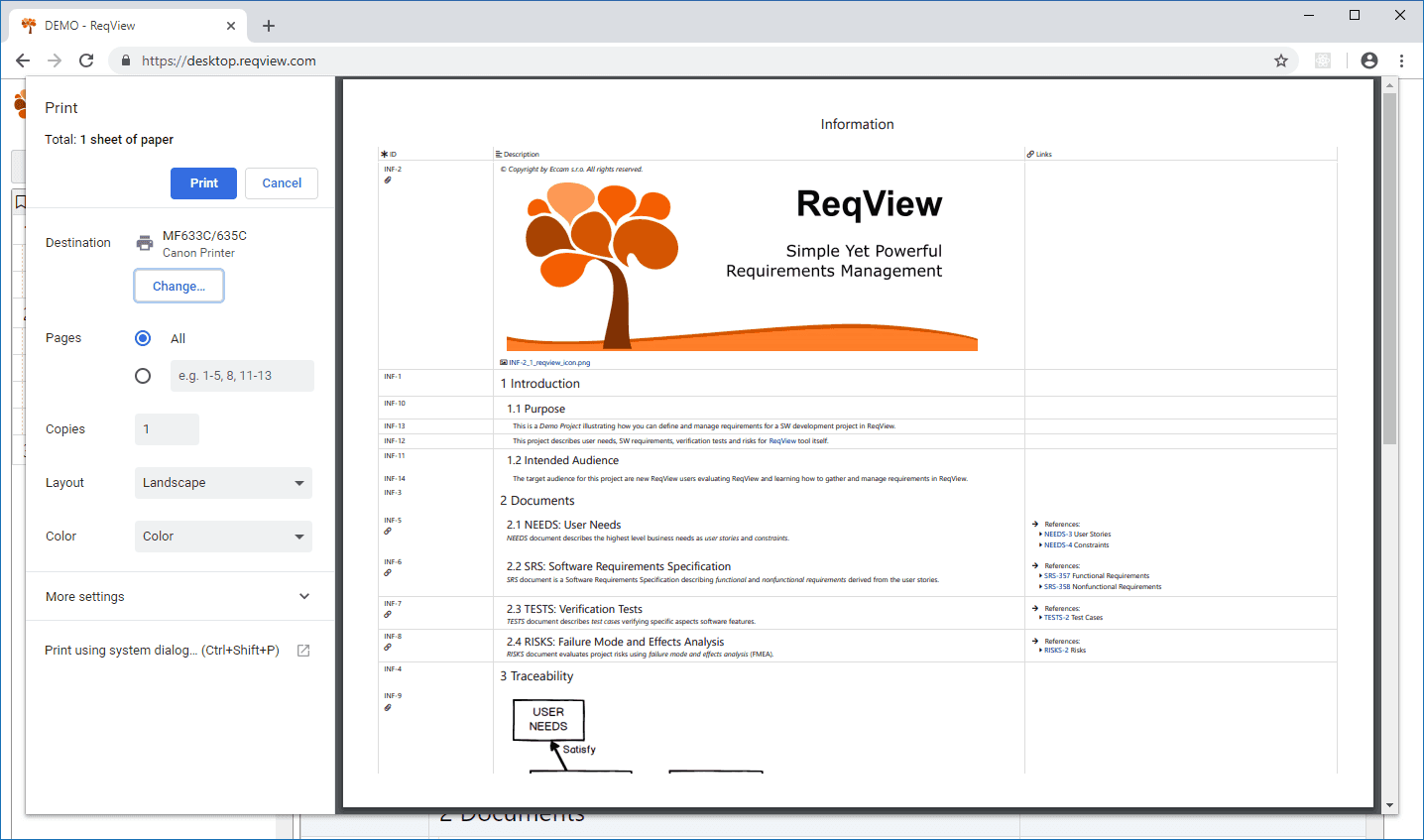Image resolution: width=1424 pixels, height=840 pixels.
Task: Click Change... destination button
Action: (178, 286)
